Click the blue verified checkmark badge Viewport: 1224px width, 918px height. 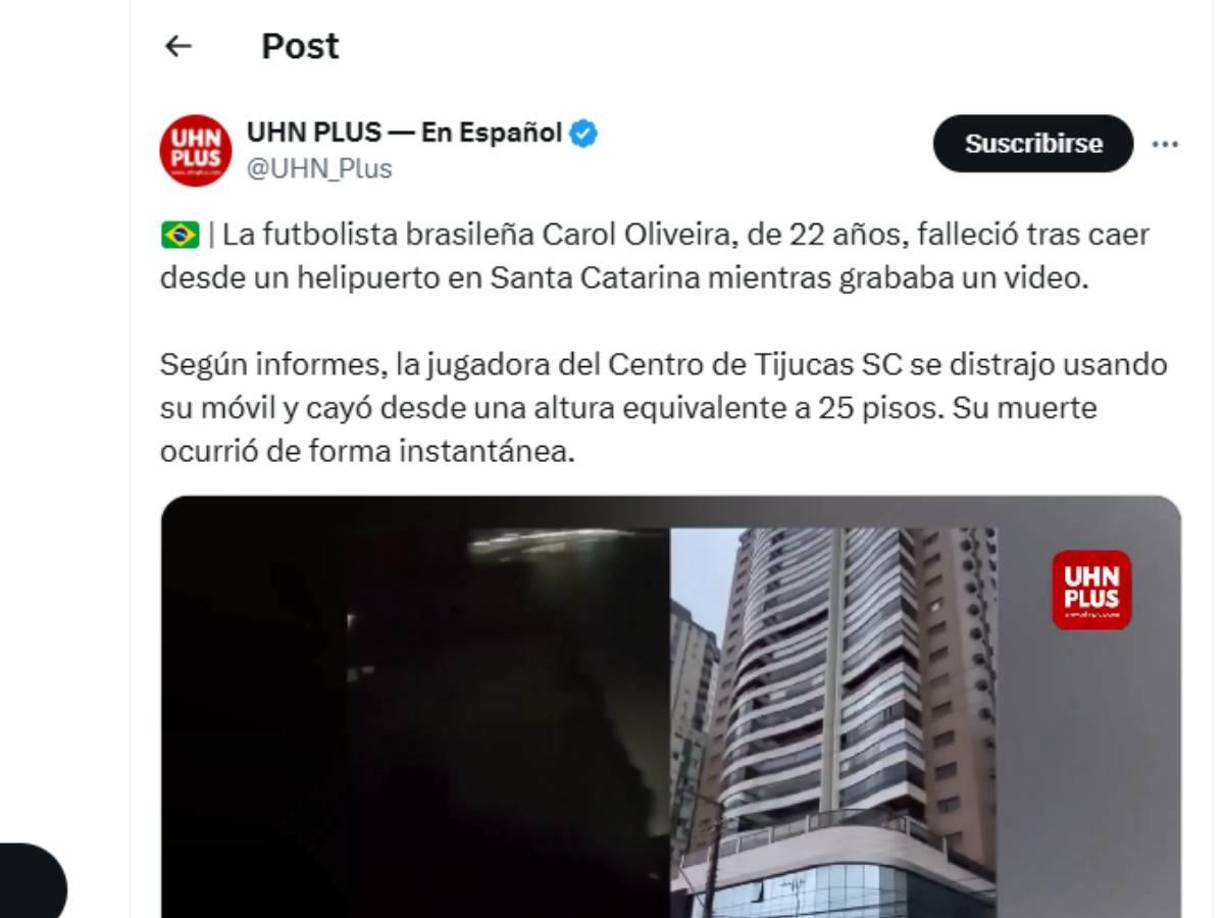point(584,133)
